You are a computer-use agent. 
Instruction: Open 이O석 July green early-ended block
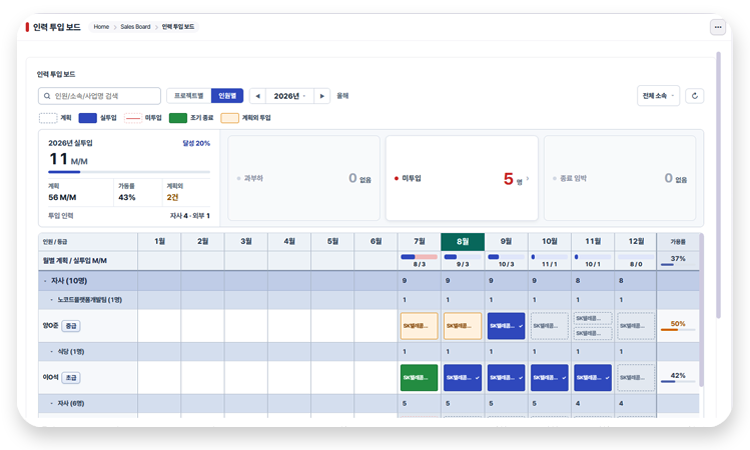pos(419,377)
